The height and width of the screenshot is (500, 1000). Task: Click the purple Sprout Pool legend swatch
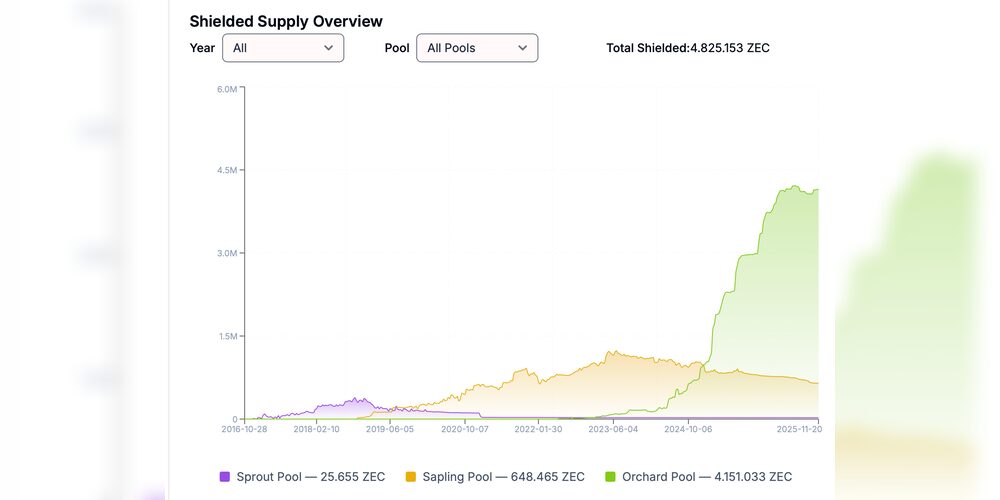(x=225, y=477)
